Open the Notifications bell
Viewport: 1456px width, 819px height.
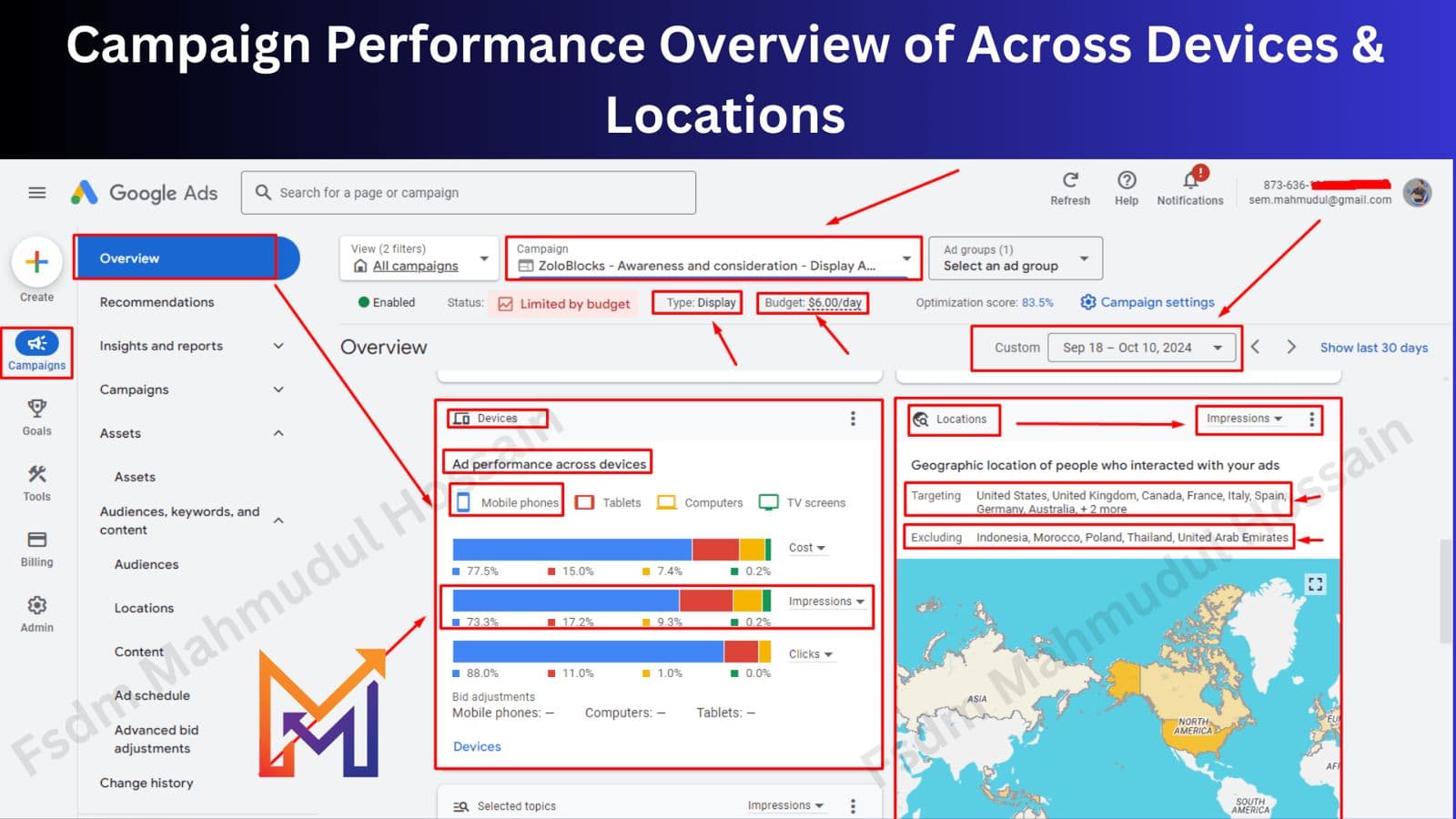[1190, 179]
